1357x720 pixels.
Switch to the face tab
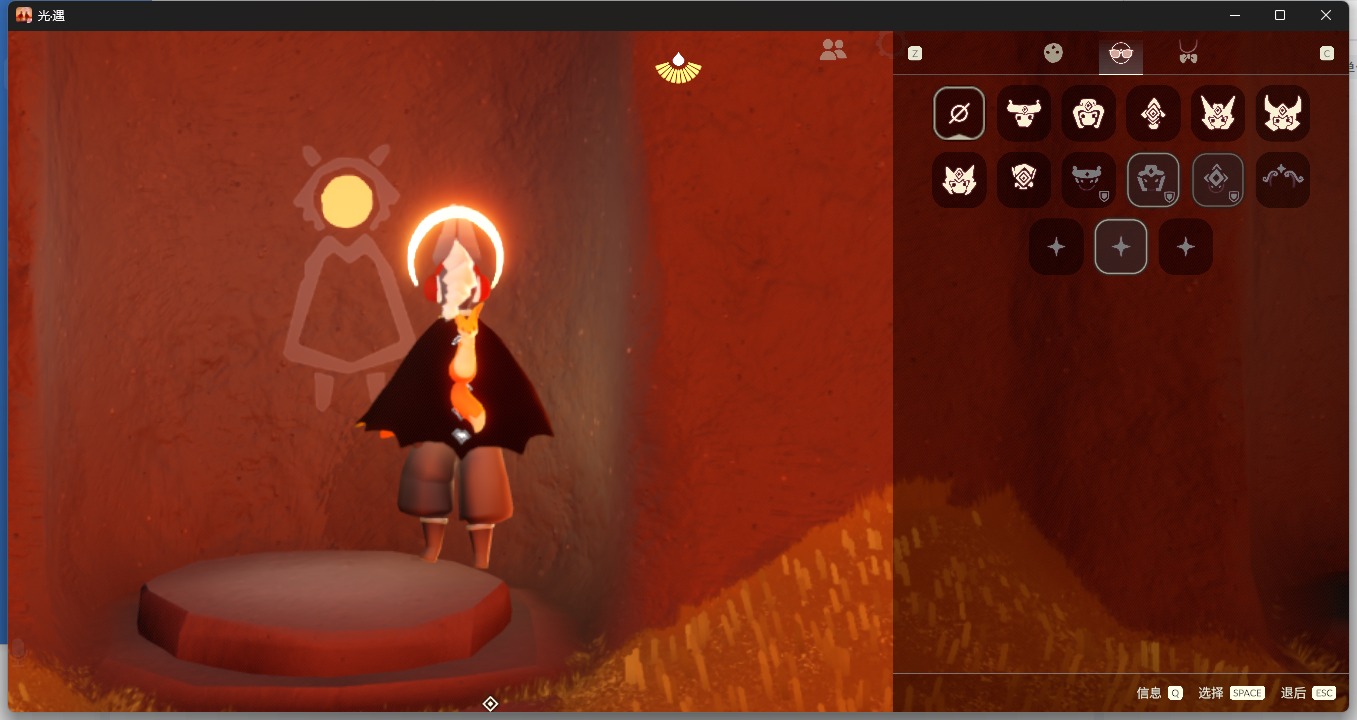click(1053, 53)
